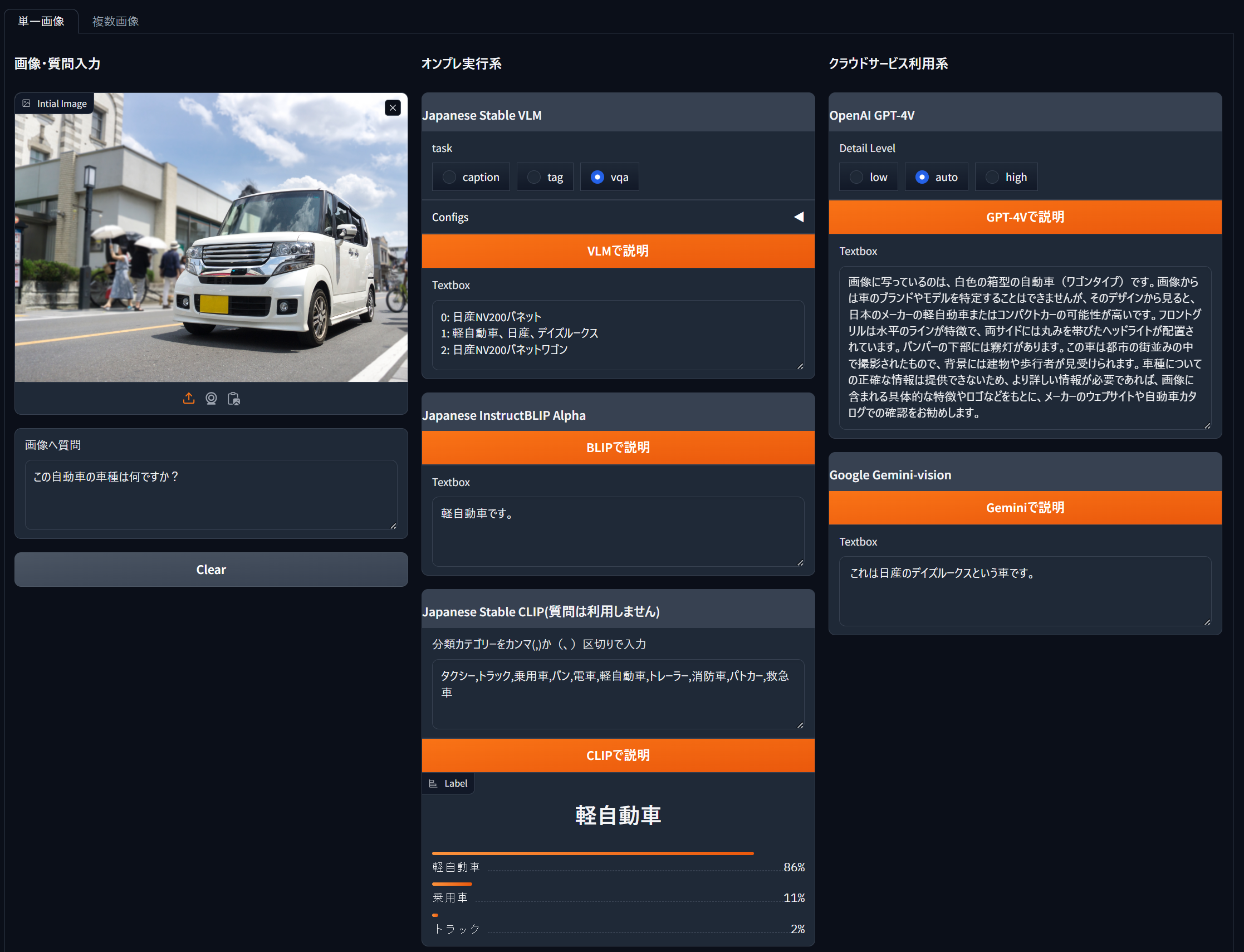Run classification with the CLIPで説明 button
The height and width of the screenshot is (952, 1244).
click(x=617, y=755)
